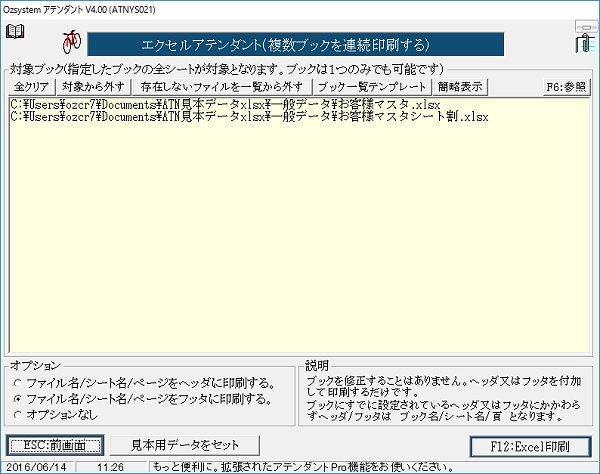Click the 全クリア button
The image size is (600, 474).
tap(31, 87)
